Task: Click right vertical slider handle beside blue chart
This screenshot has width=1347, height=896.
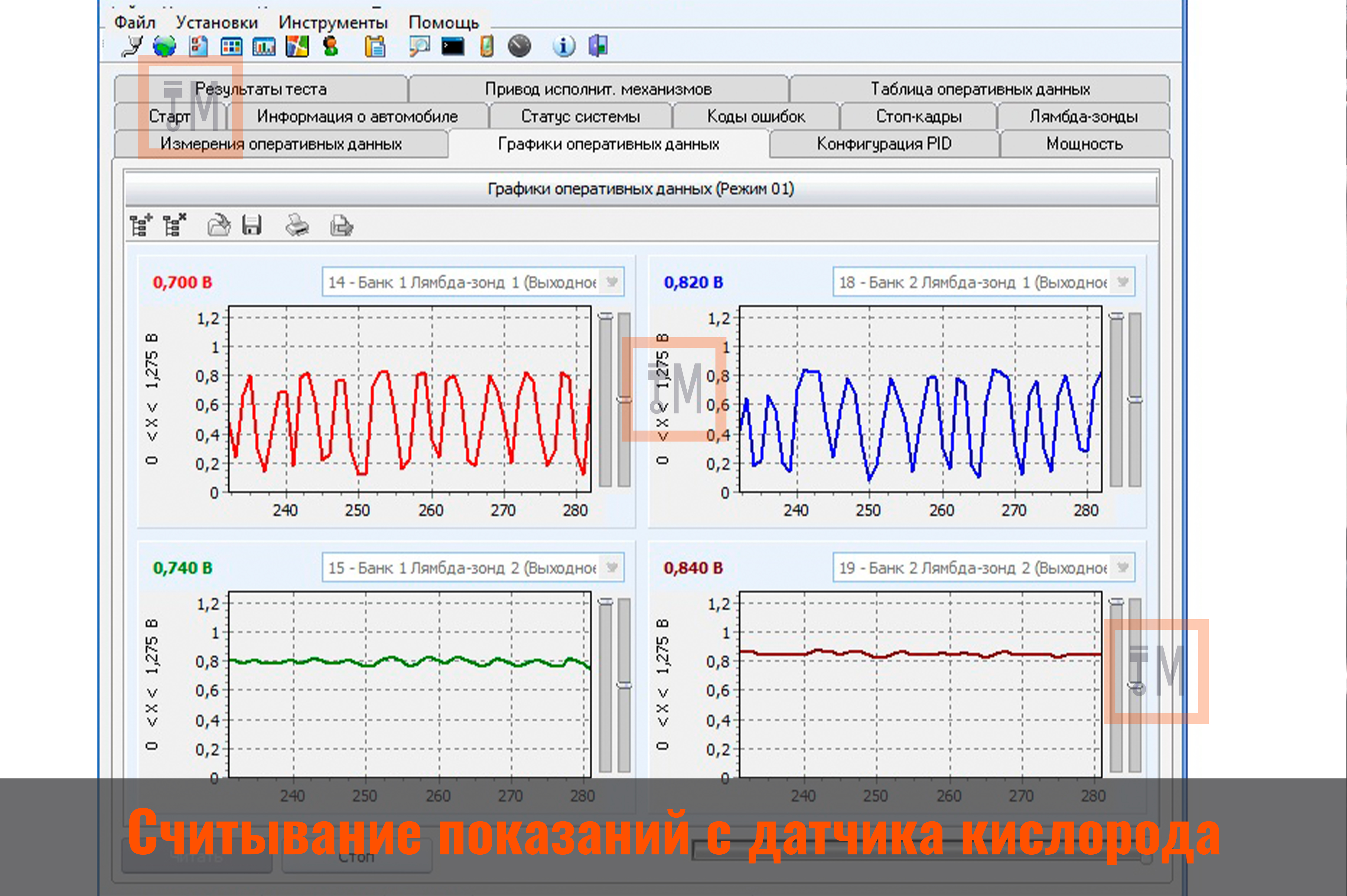Action: 1135,399
